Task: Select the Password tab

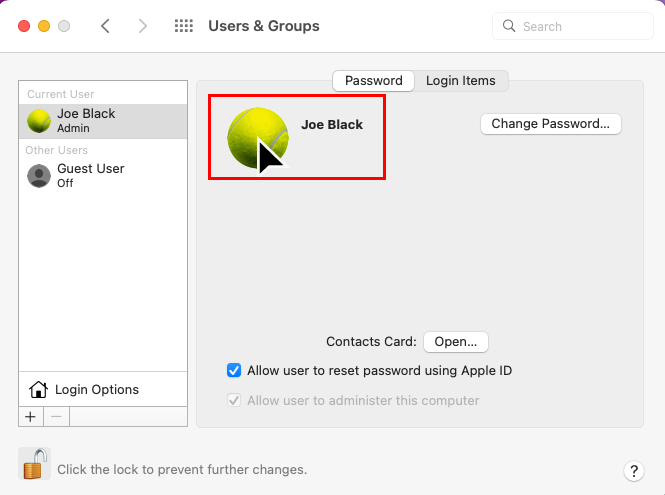Action: pyautogui.click(x=373, y=81)
